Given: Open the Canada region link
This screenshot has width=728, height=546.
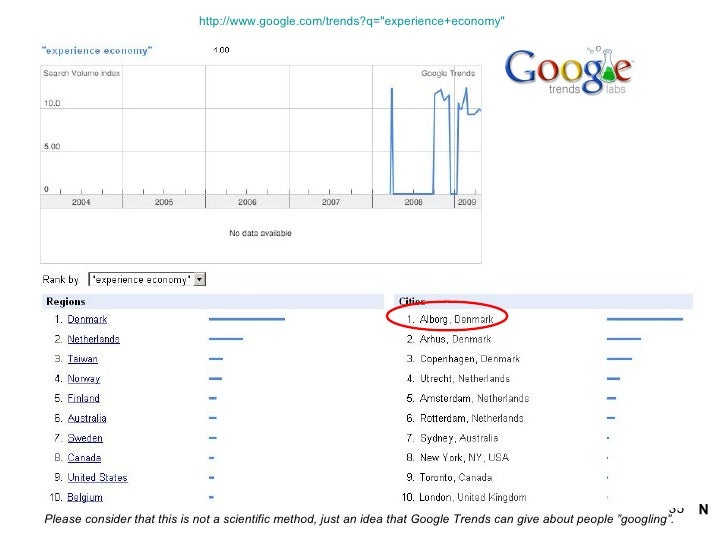Looking at the screenshot, I should (84, 458).
